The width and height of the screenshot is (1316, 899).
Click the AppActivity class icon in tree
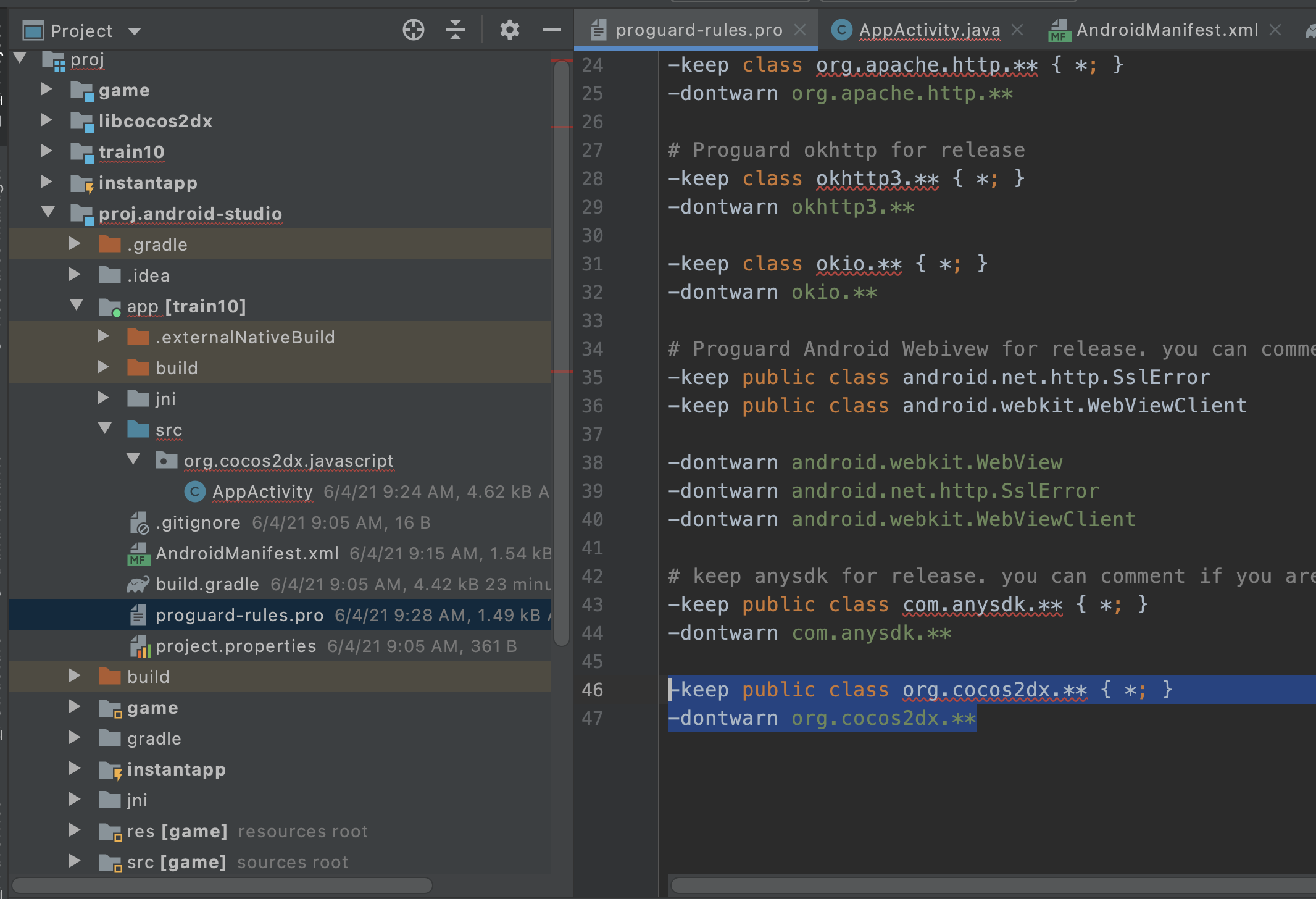195,491
